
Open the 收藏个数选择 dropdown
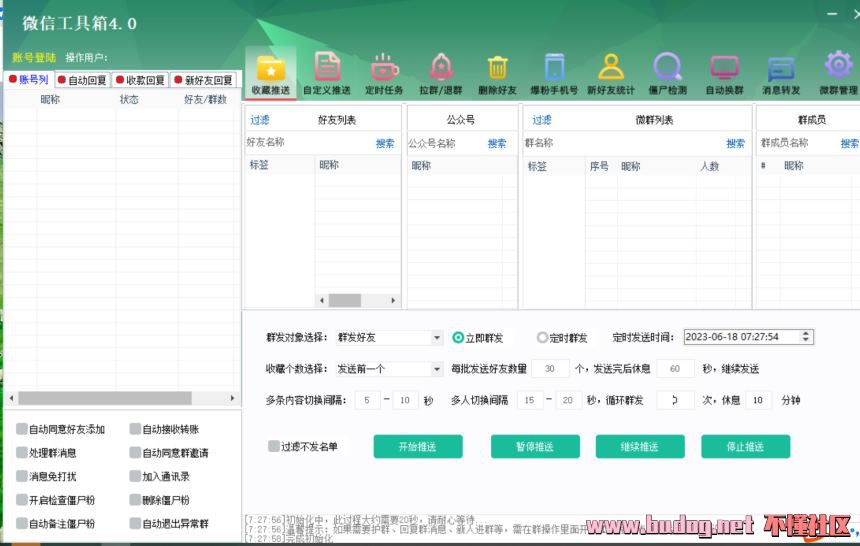437,369
